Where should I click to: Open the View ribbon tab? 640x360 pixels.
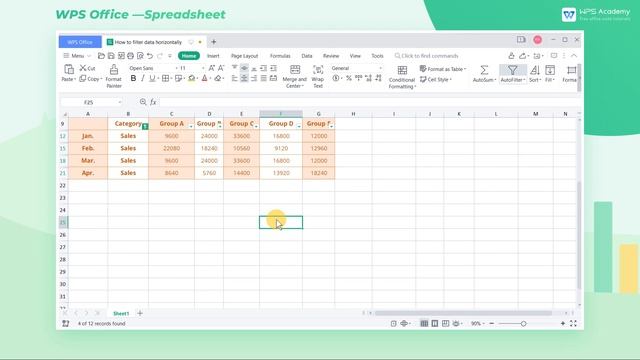(x=355, y=56)
